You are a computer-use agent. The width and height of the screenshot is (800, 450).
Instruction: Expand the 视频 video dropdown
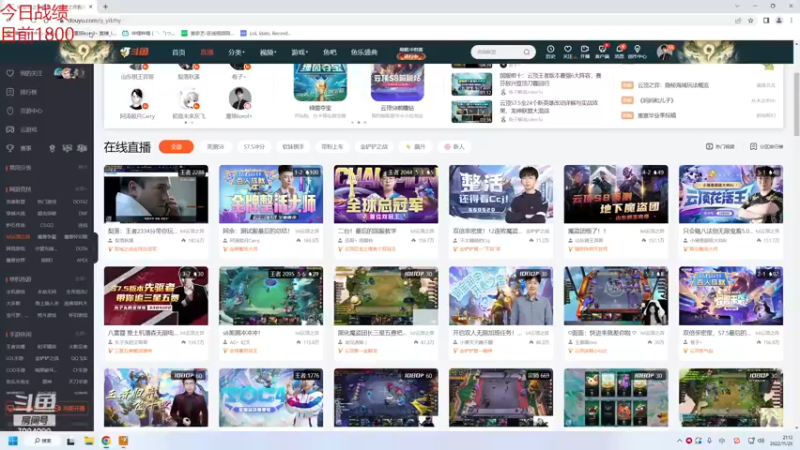pyautogui.click(x=268, y=52)
